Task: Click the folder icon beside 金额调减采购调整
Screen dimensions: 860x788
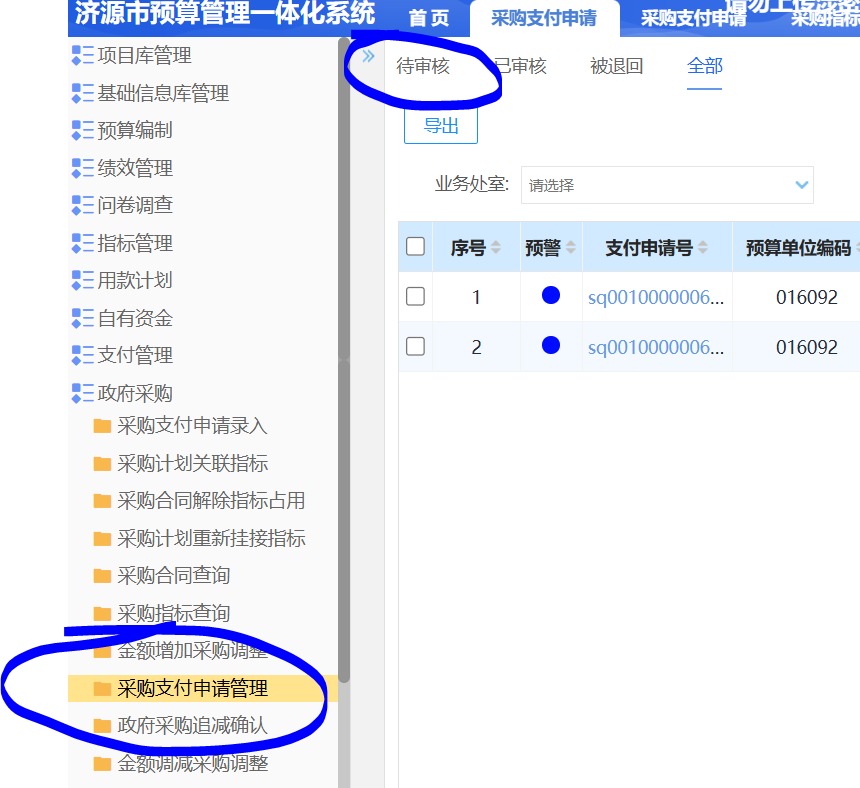Action: (x=102, y=764)
